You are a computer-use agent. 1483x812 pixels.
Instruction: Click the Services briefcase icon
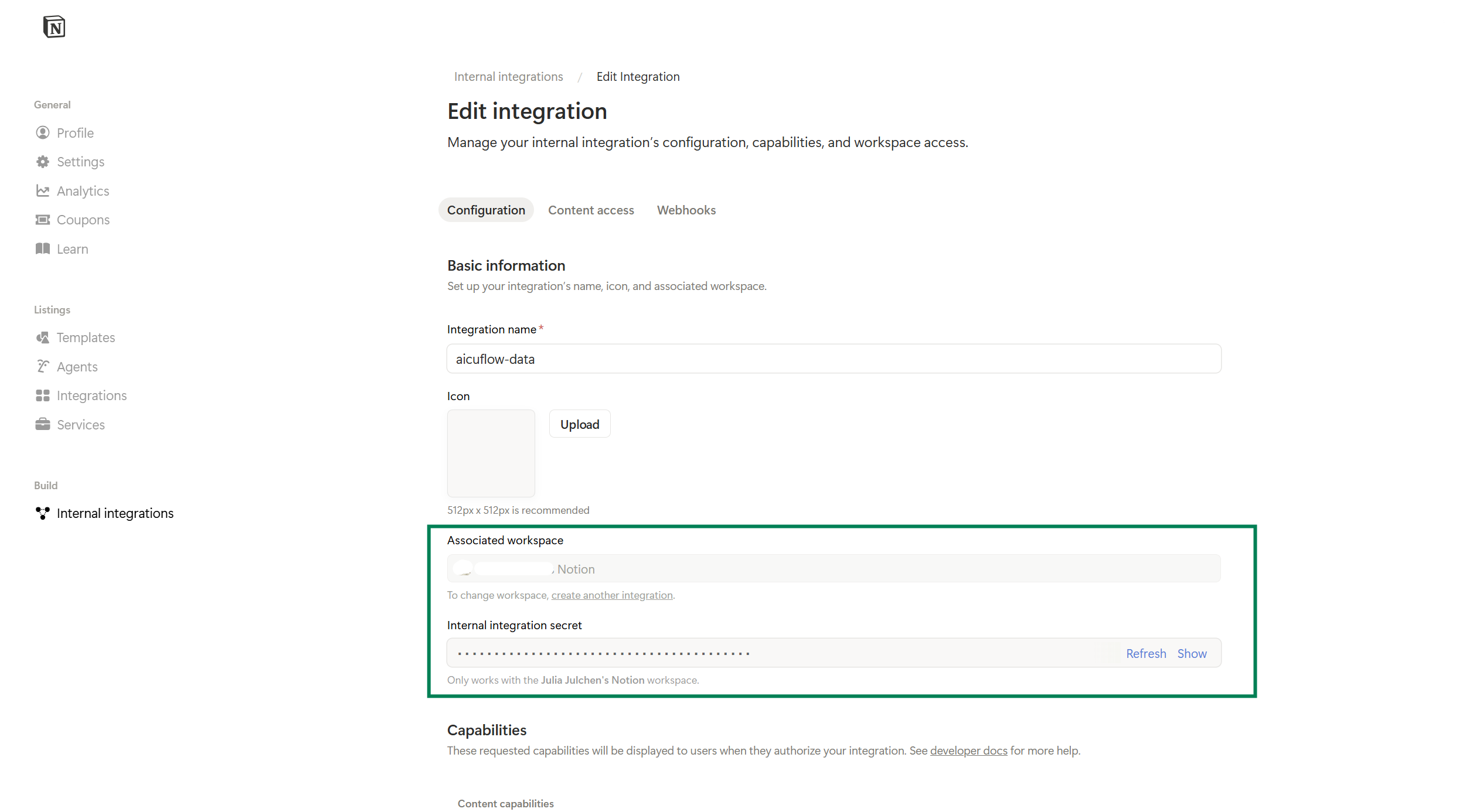[42, 425]
